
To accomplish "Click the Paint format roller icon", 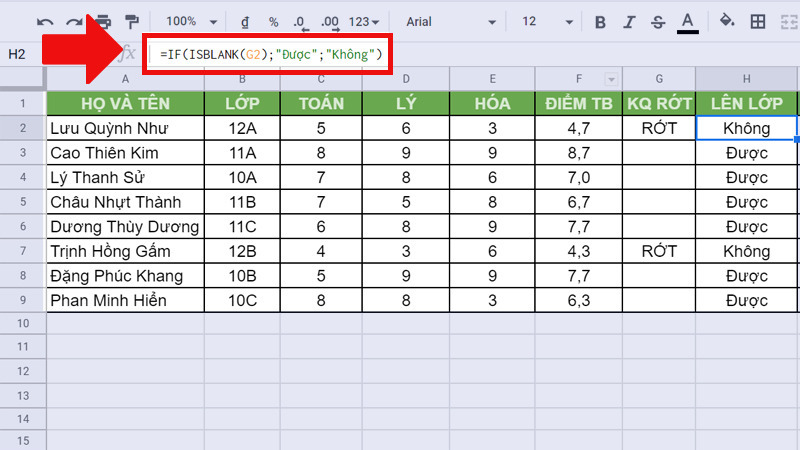I will point(131,21).
